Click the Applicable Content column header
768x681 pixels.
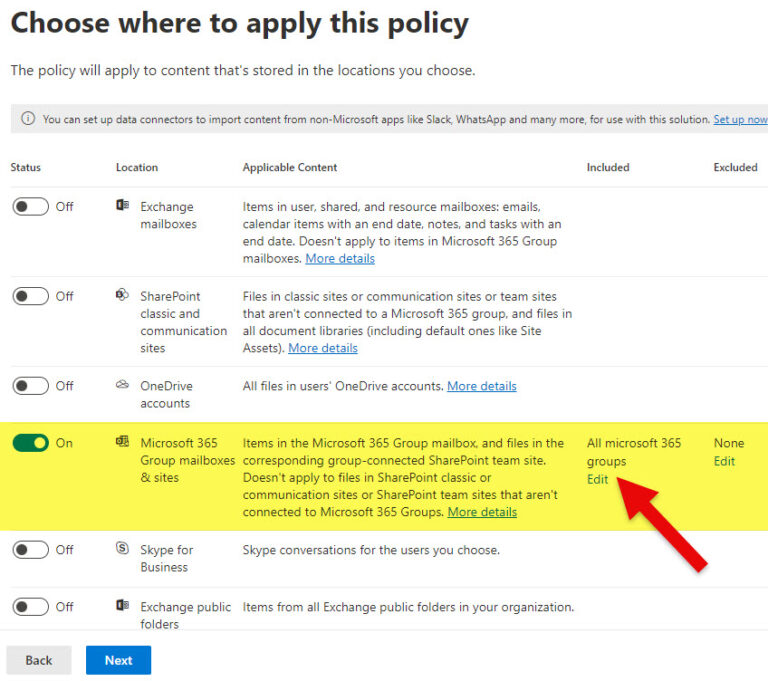pyautogui.click(x=289, y=168)
